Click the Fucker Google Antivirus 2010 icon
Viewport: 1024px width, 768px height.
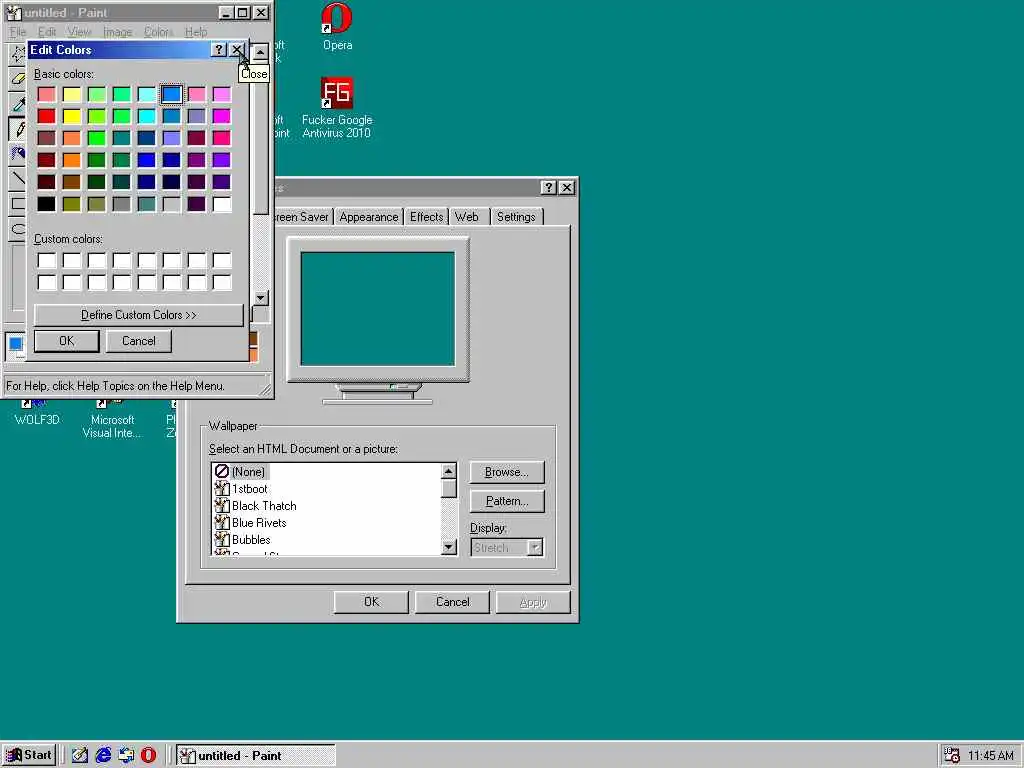point(337,93)
